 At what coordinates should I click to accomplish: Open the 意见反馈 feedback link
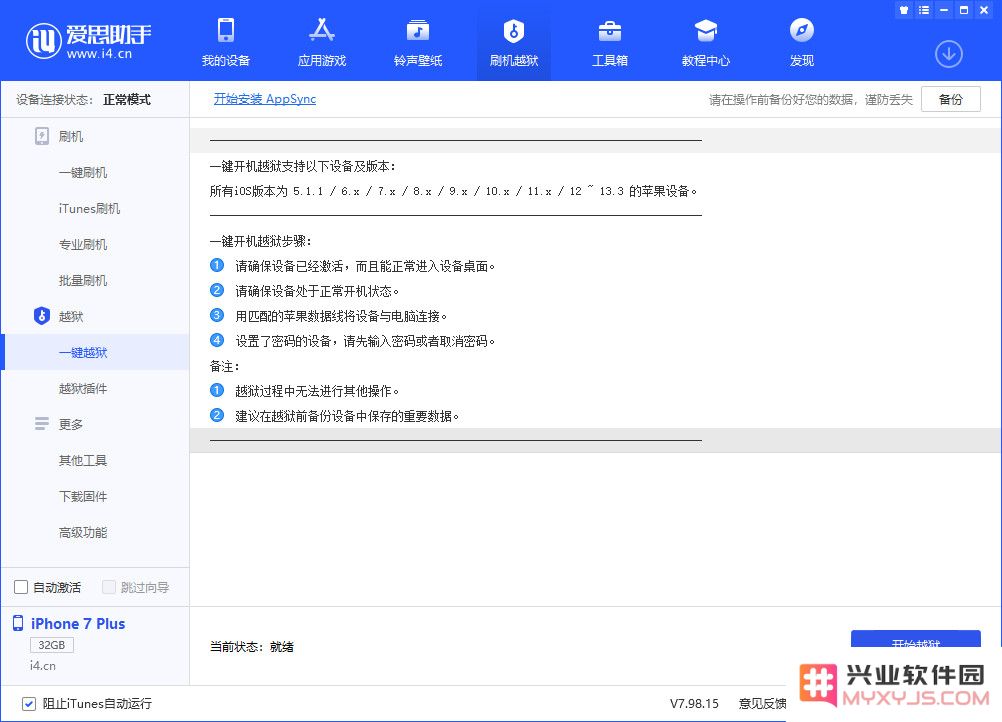click(x=762, y=703)
